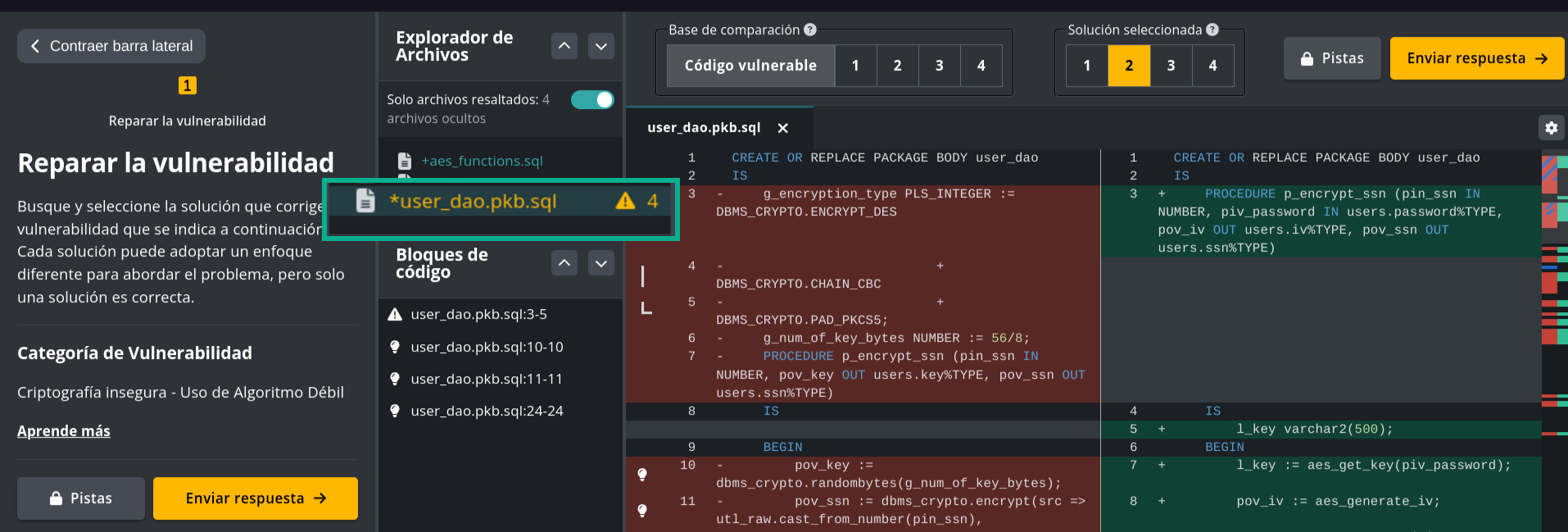The width and height of the screenshot is (1568, 532).
Task: Click the diff overview minimap strip
Action: [x=1554, y=340]
